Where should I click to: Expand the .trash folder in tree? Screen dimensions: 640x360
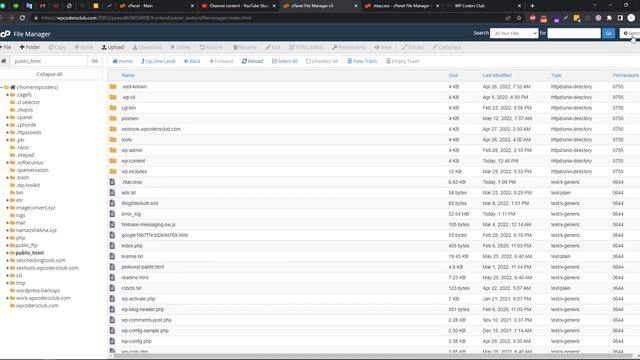(7, 178)
